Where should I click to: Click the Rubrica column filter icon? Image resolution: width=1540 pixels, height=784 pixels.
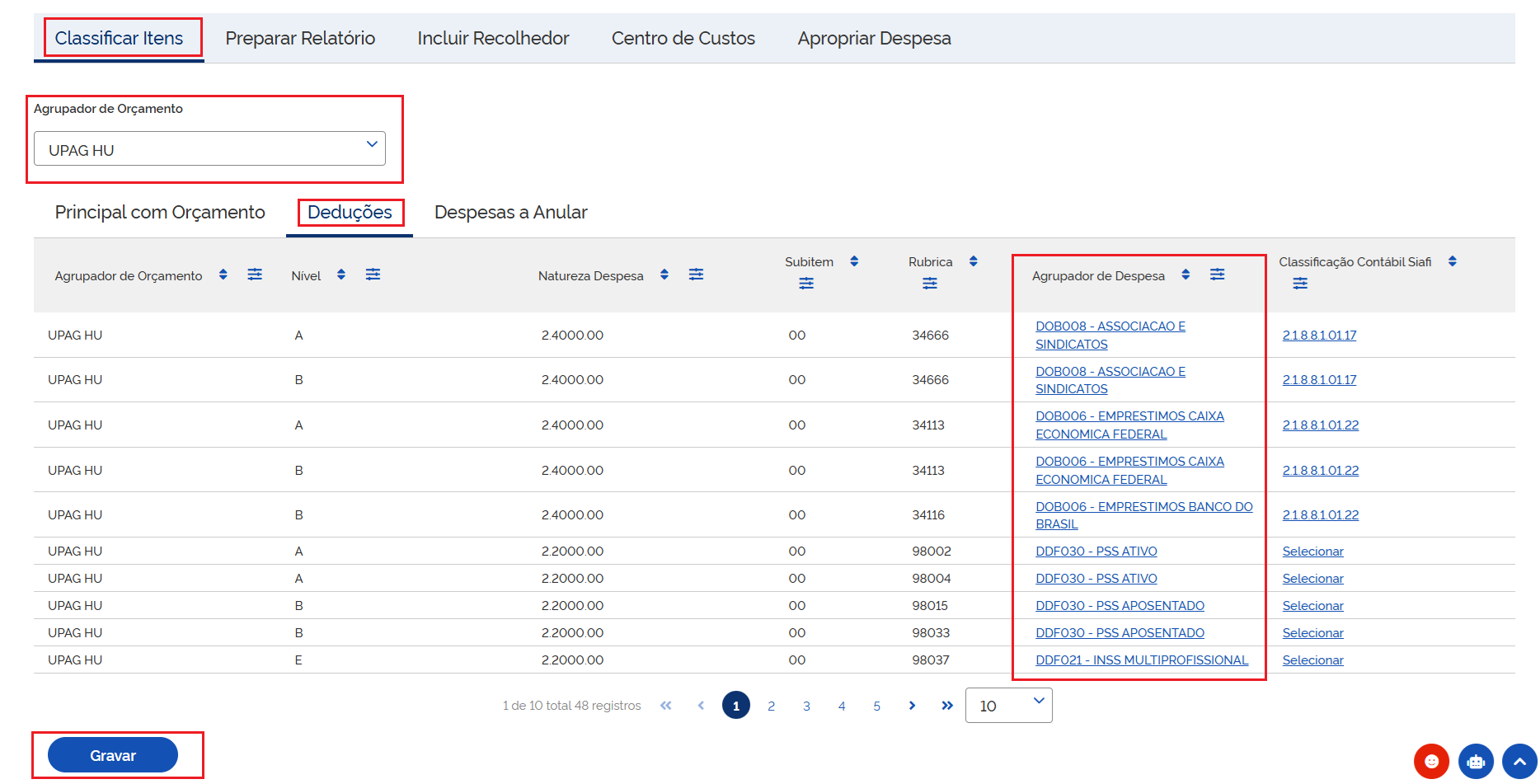point(930,284)
